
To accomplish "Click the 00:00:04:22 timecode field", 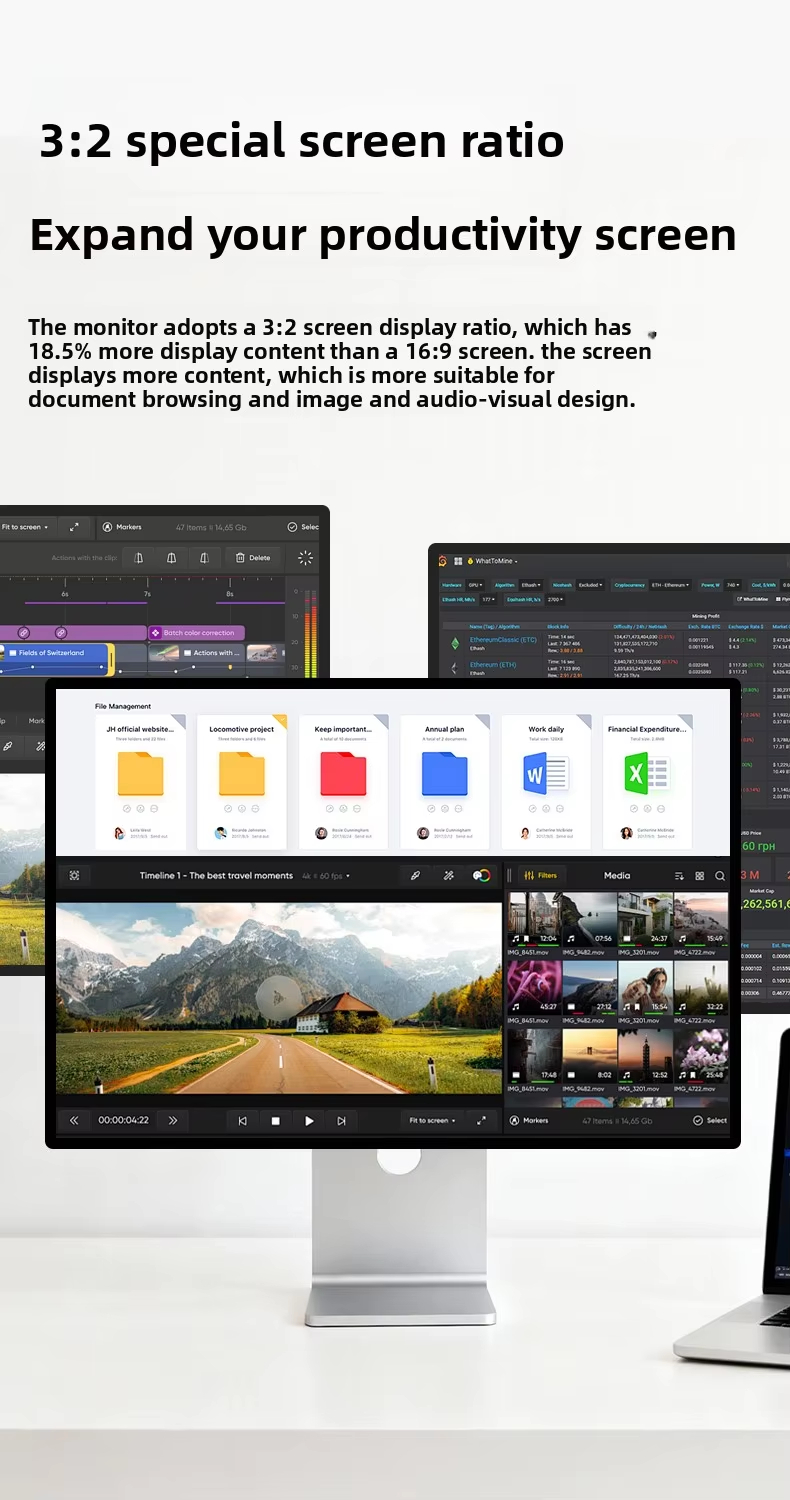I will pos(123,1121).
